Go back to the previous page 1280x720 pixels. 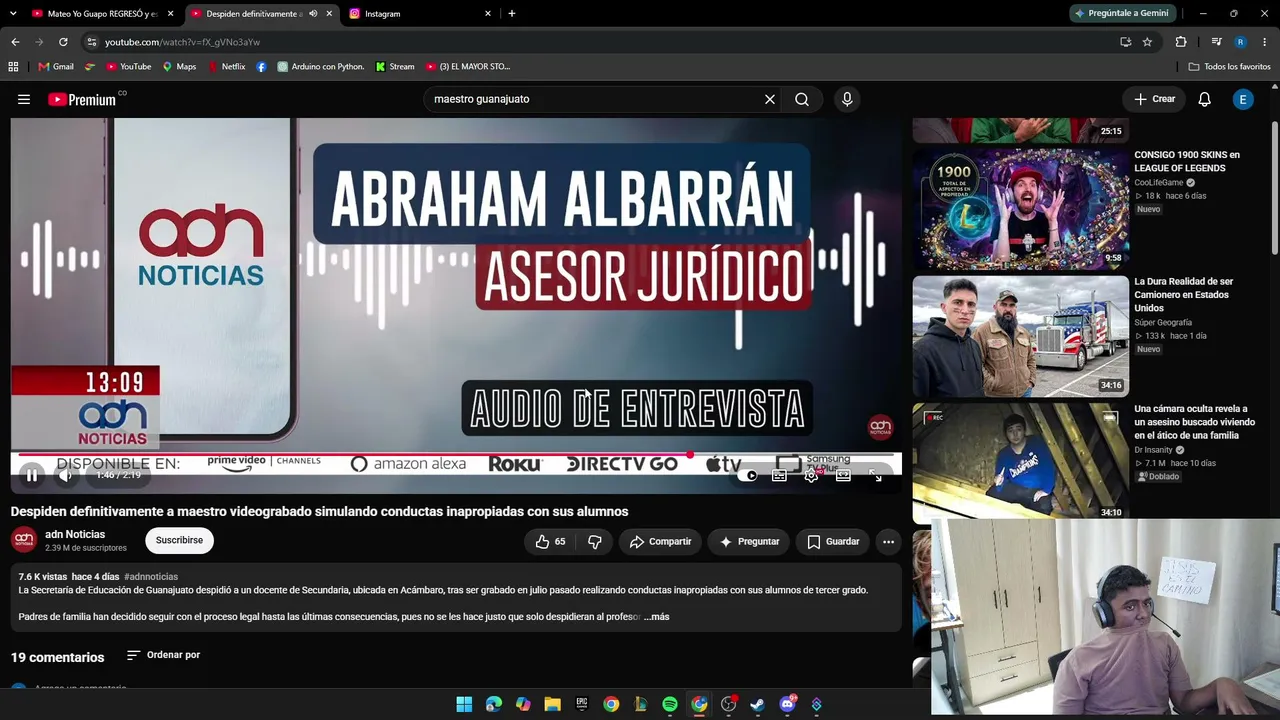(15, 42)
